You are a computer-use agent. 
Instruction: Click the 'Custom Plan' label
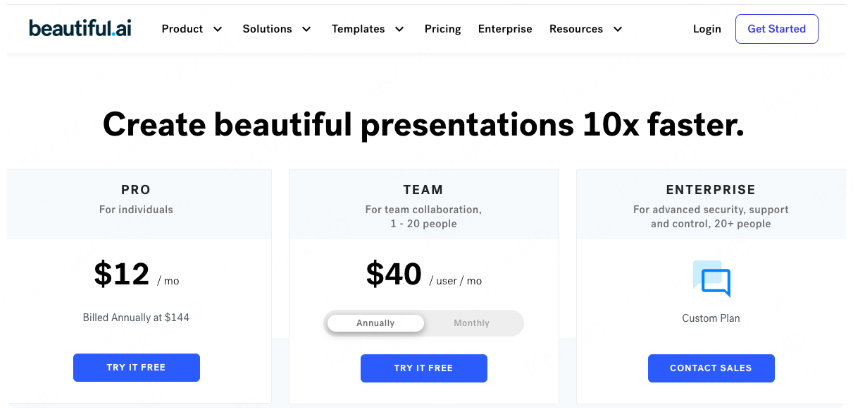pos(711,318)
